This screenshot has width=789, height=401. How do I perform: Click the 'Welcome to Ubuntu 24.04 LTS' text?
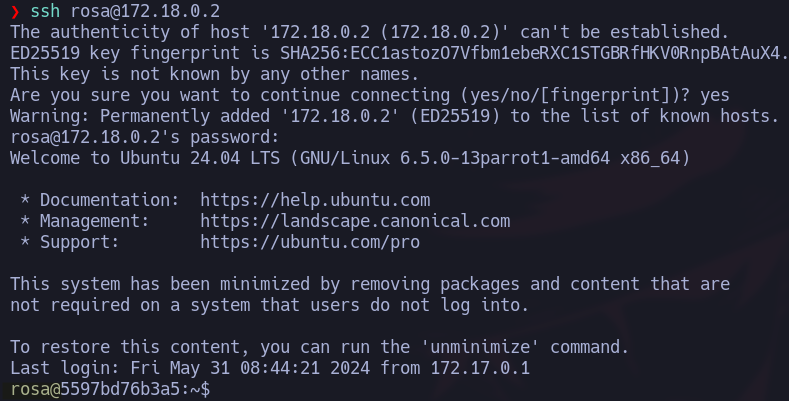[145, 158]
